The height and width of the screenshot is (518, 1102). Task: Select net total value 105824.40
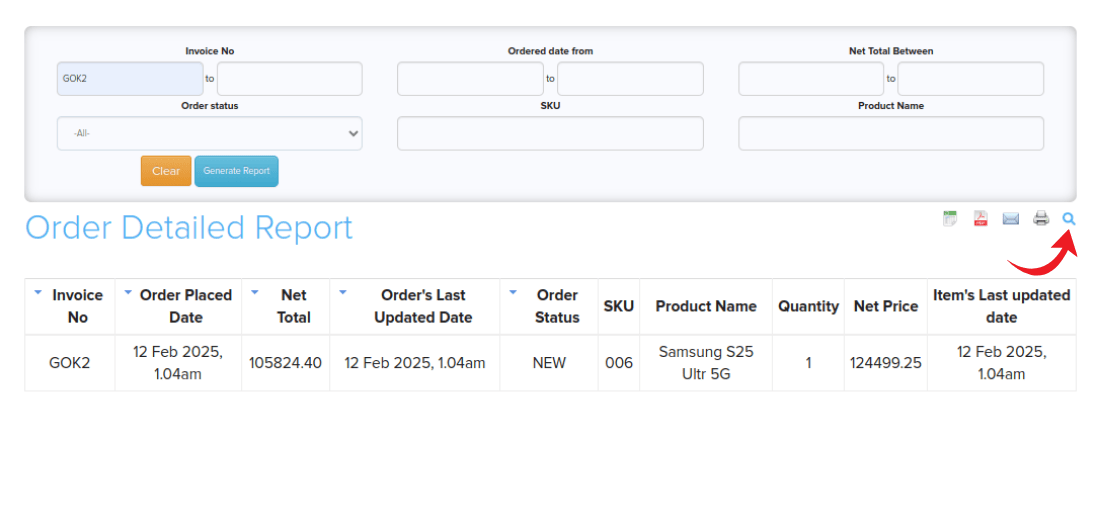285,363
